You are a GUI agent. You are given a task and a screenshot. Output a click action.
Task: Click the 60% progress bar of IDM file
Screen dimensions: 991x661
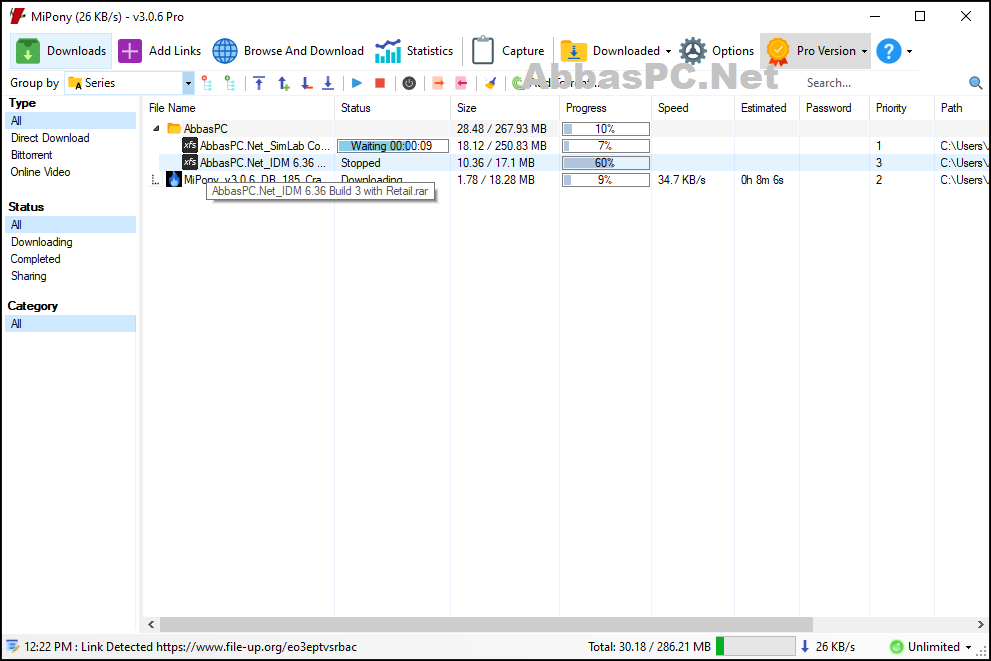coord(605,163)
